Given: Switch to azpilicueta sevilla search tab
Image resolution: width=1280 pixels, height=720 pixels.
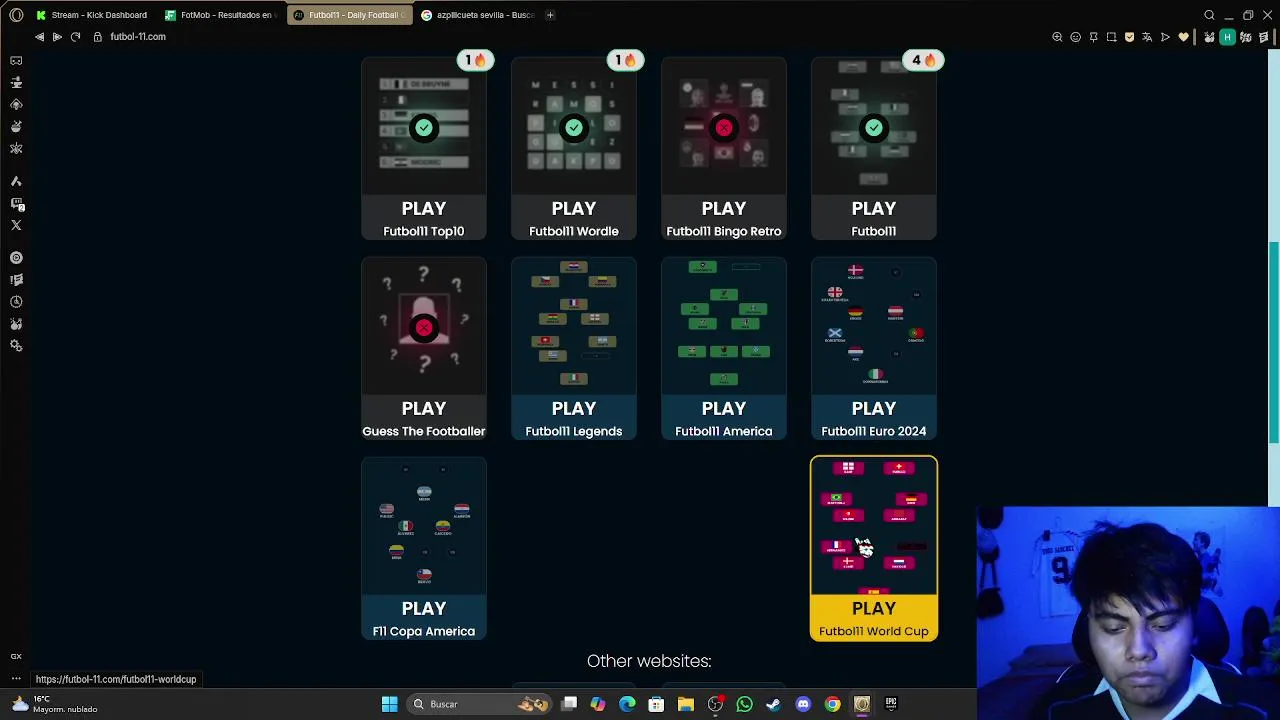Looking at the screenshot, I should click(x=478, y=15).
